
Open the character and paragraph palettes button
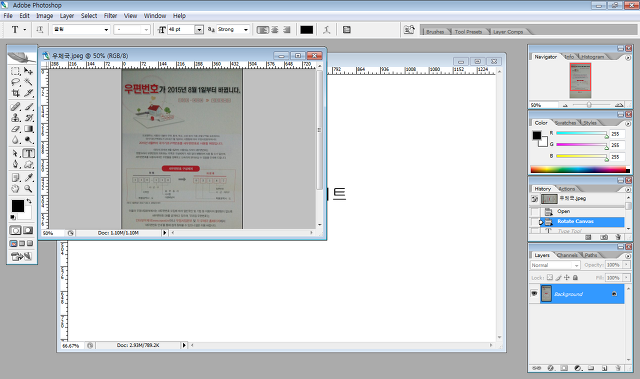tap(347, 29)
